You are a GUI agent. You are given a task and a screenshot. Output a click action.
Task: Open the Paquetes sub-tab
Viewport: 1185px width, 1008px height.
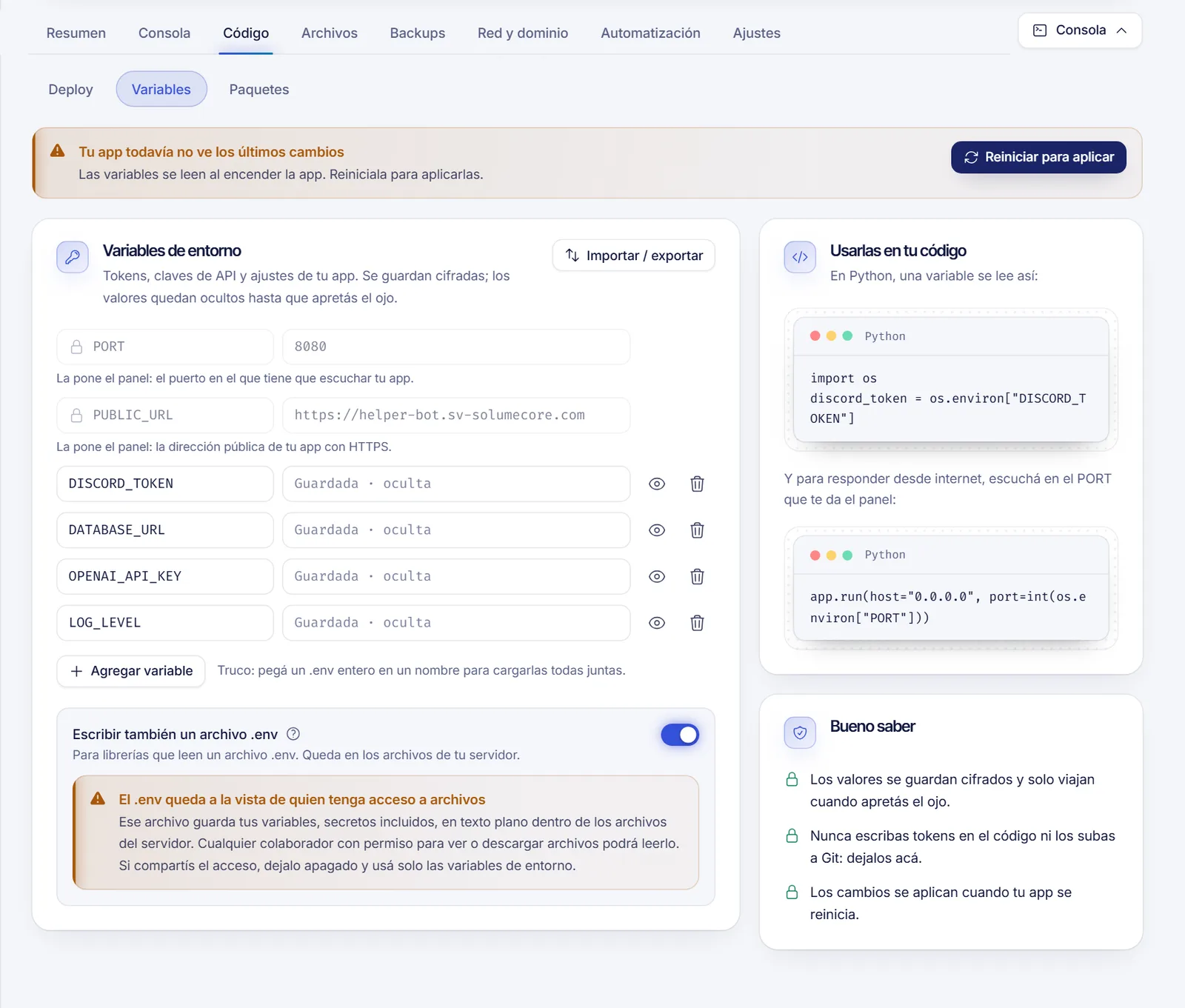click(259, 90)
